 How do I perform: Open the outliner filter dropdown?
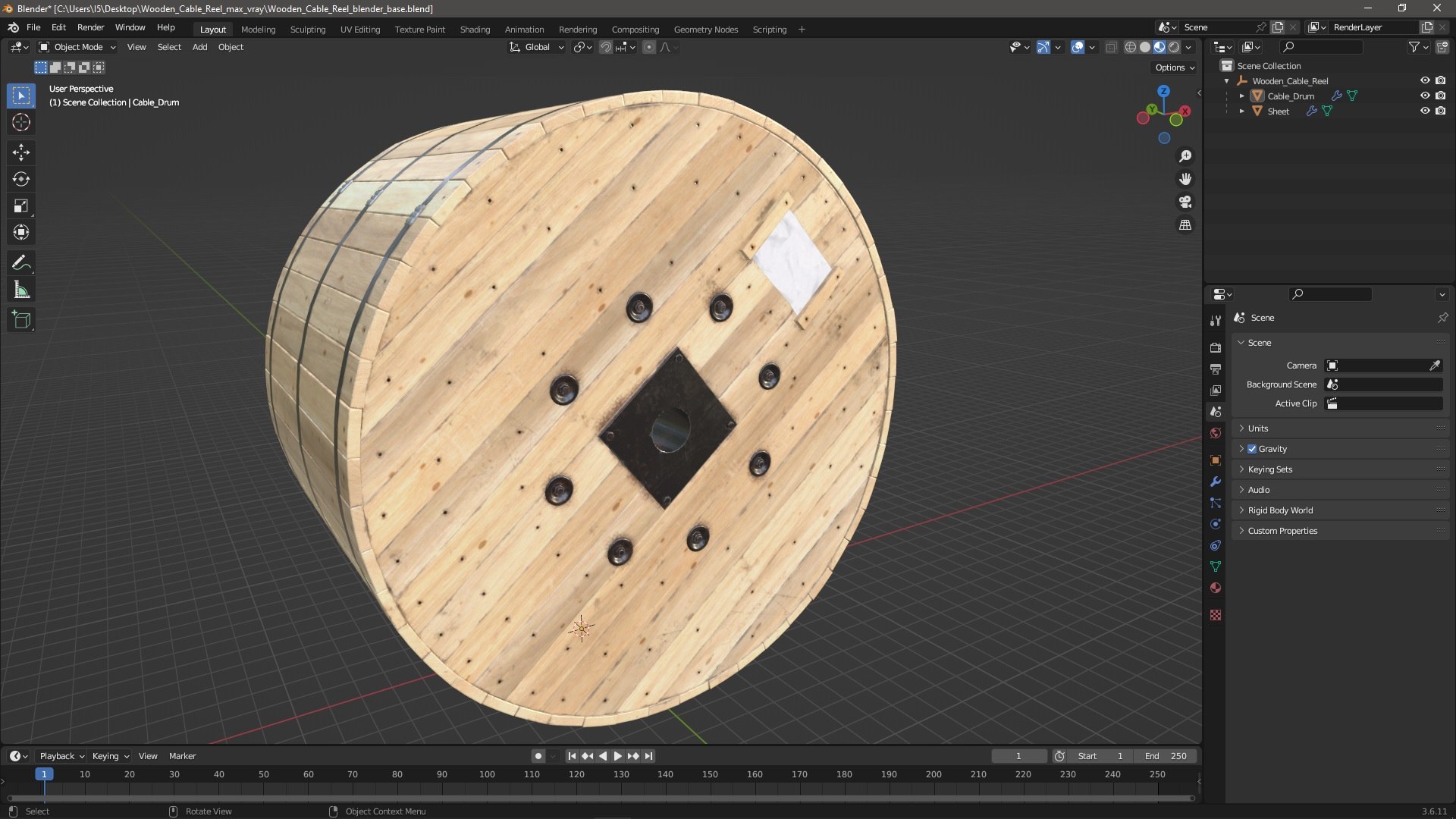click(x=1418, y=47)
